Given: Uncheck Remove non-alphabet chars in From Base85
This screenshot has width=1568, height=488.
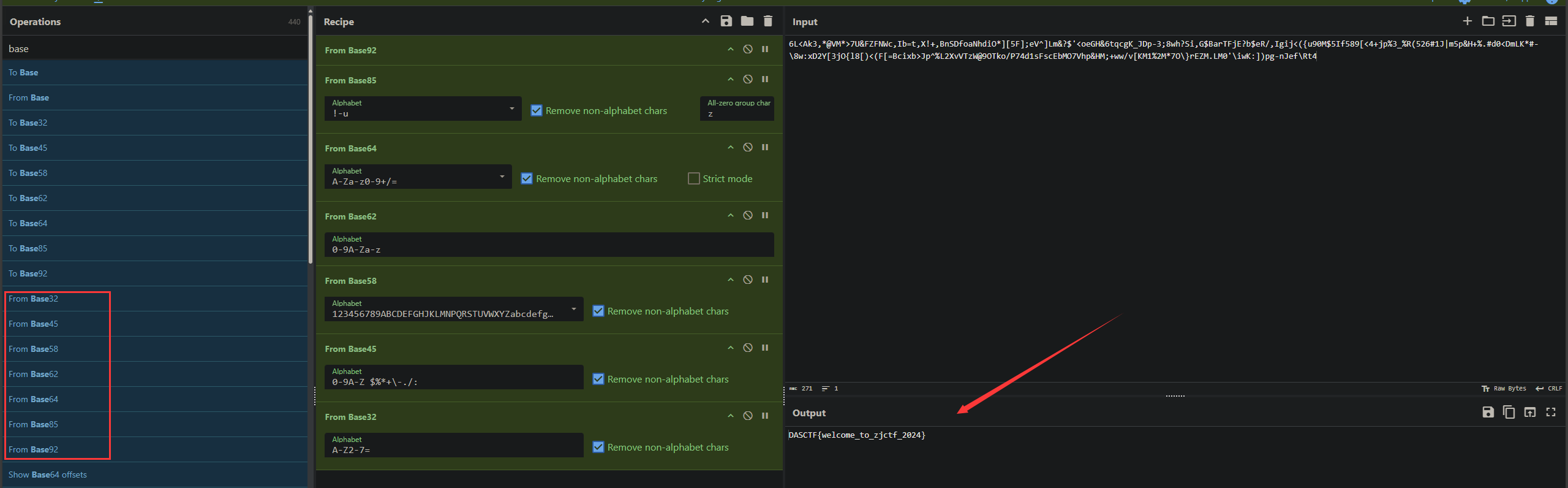Looking at the screenshot, I should [537, 111].
